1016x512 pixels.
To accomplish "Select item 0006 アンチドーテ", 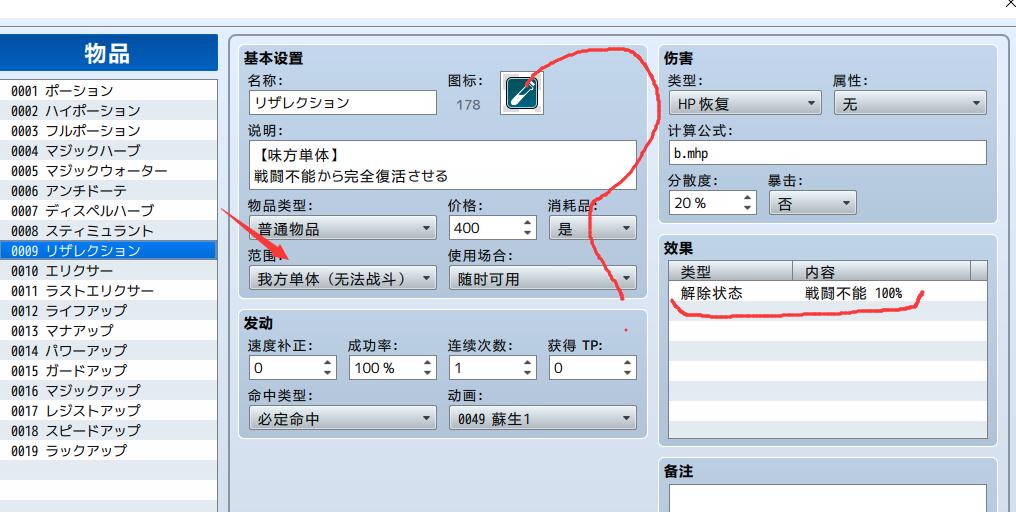I will [109, 191].
